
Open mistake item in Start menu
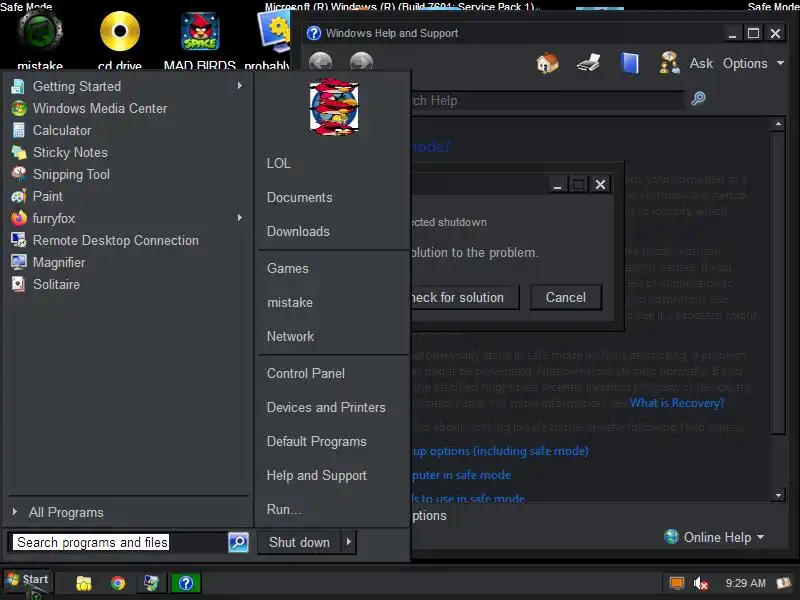290,303
